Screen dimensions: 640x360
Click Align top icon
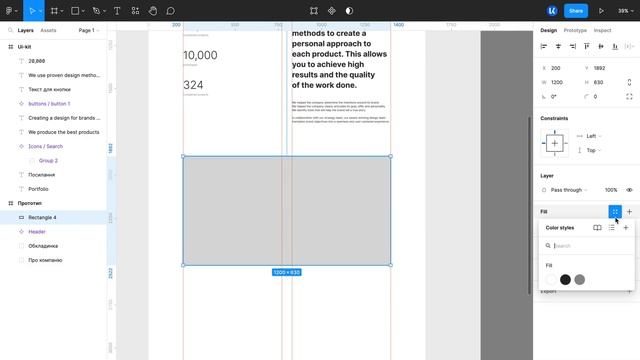[587, 47]
